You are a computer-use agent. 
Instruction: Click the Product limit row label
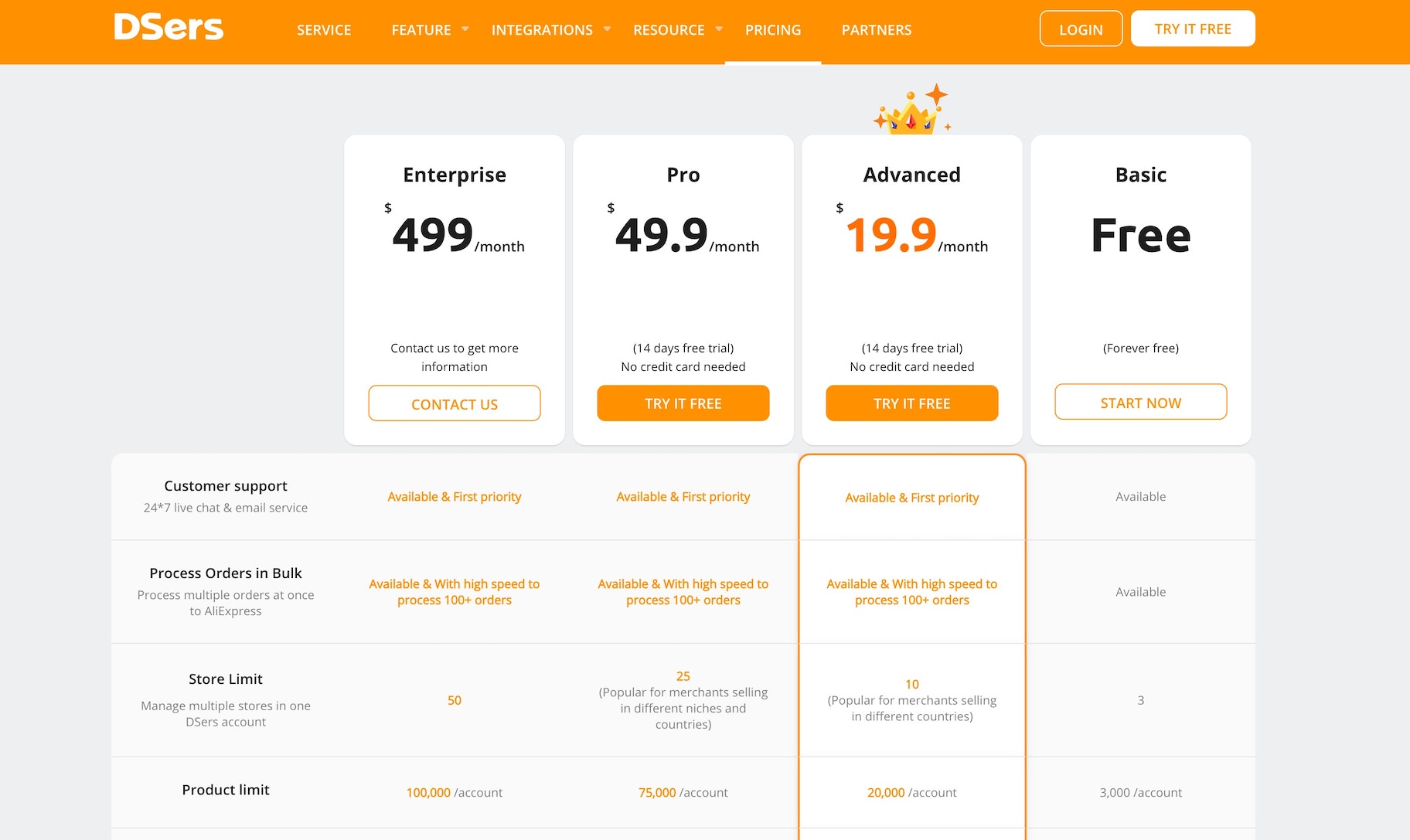click(x=226, y=790)
